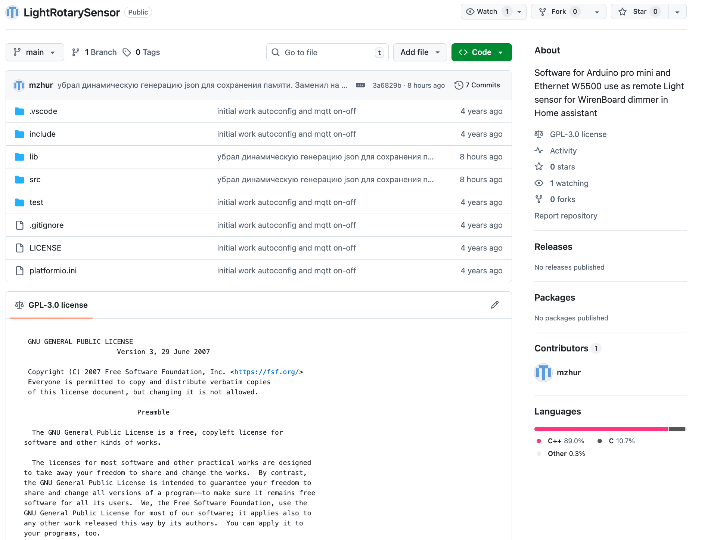Click the pencil edit icon on license

point(494,305)
